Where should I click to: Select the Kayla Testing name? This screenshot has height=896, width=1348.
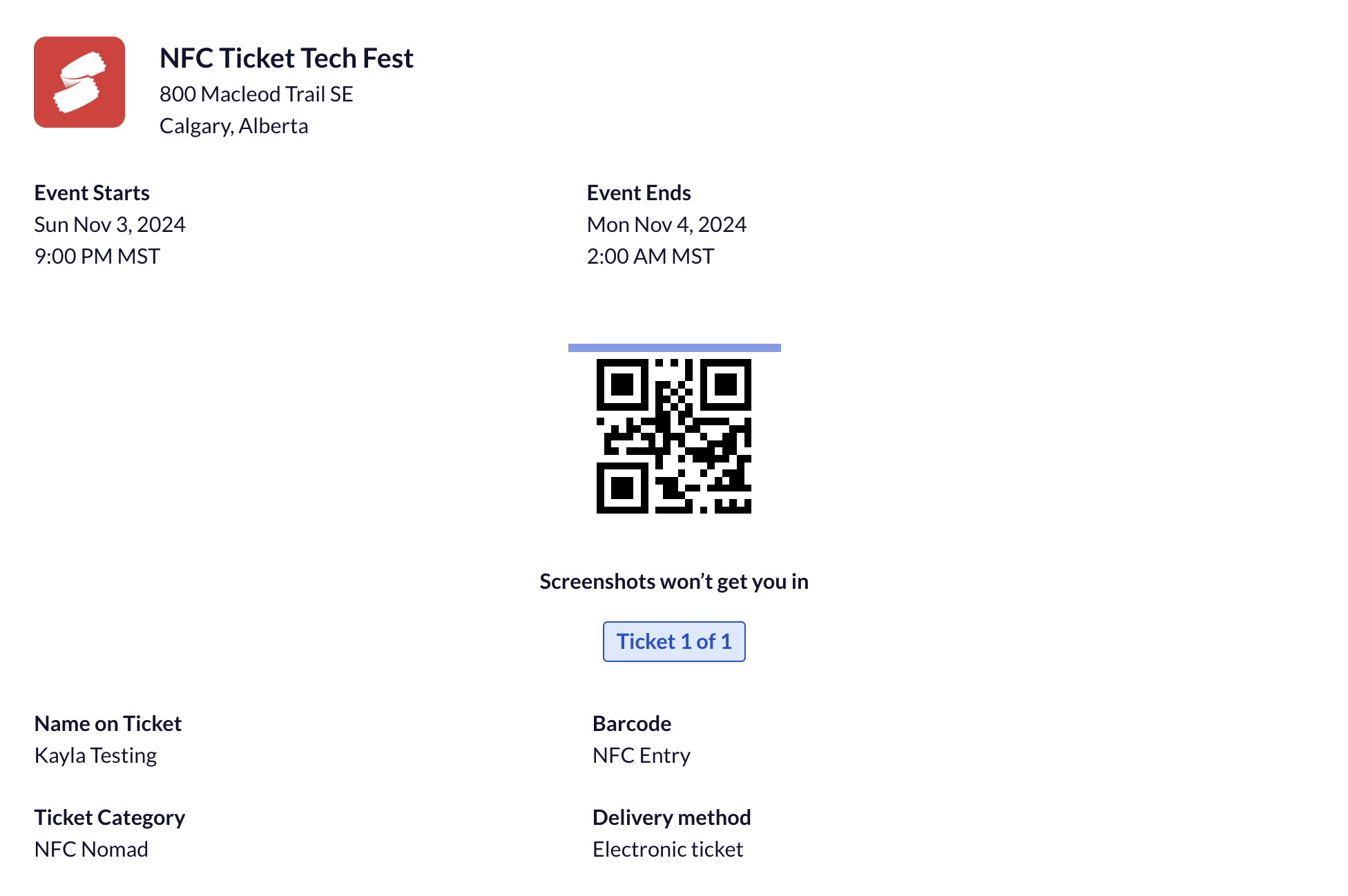click(95, 755)
